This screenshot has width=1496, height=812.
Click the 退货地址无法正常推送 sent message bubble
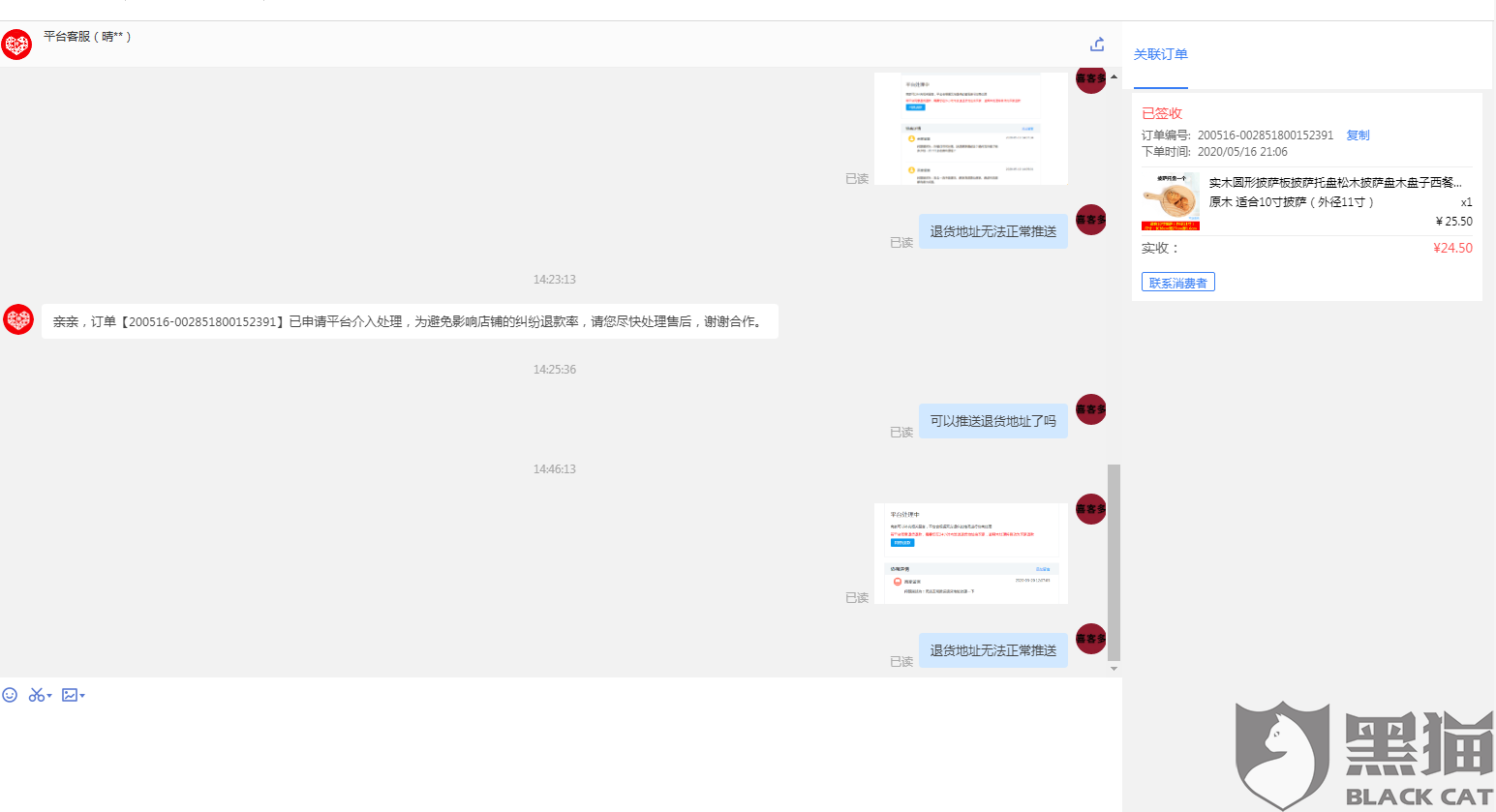coord(992,230)
